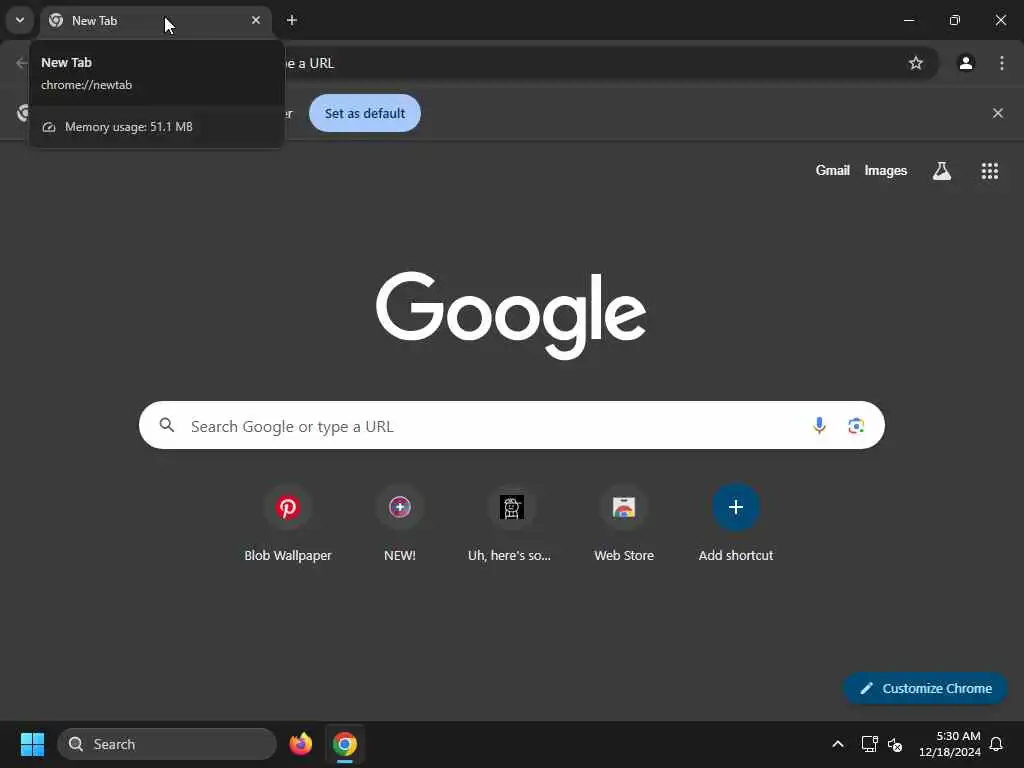
Task: Open the tab search dropdown arrow
Action: pyautogui.click(x=20, y=20)
